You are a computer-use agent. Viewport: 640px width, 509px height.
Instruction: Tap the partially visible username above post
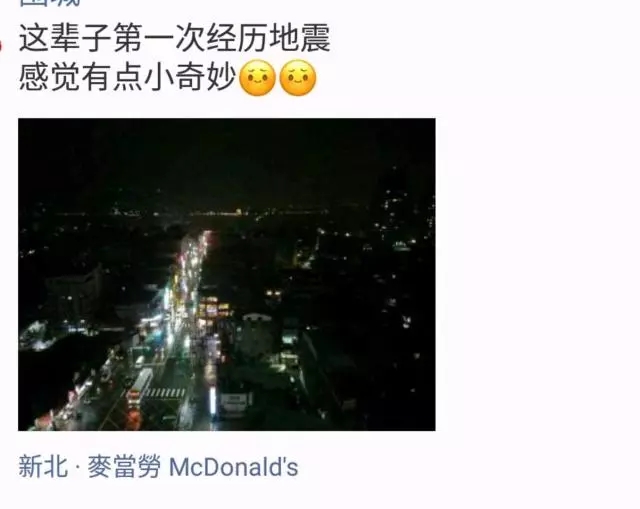pos(50,3)
